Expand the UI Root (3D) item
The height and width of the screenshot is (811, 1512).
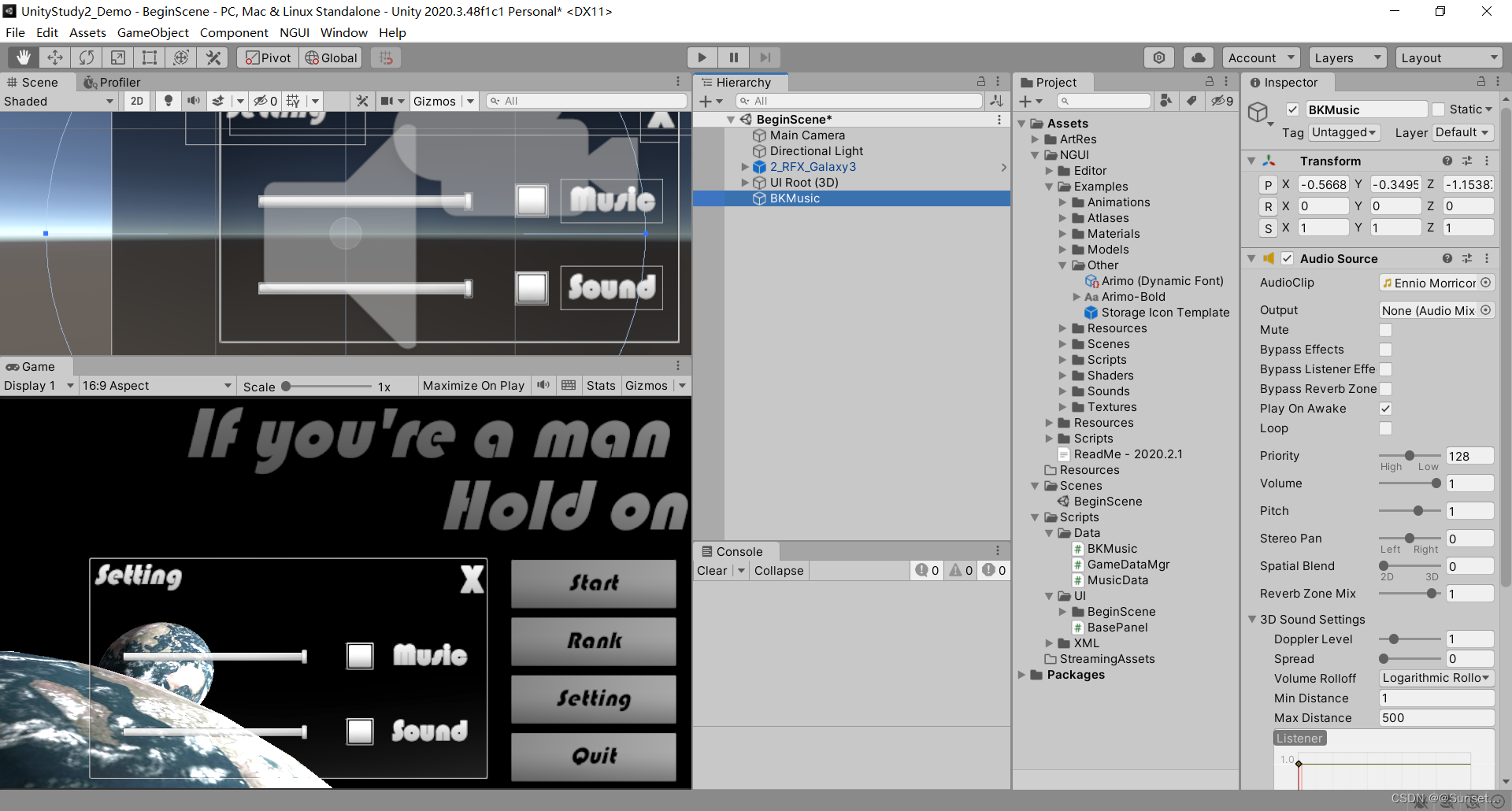[x=745, y=183]
